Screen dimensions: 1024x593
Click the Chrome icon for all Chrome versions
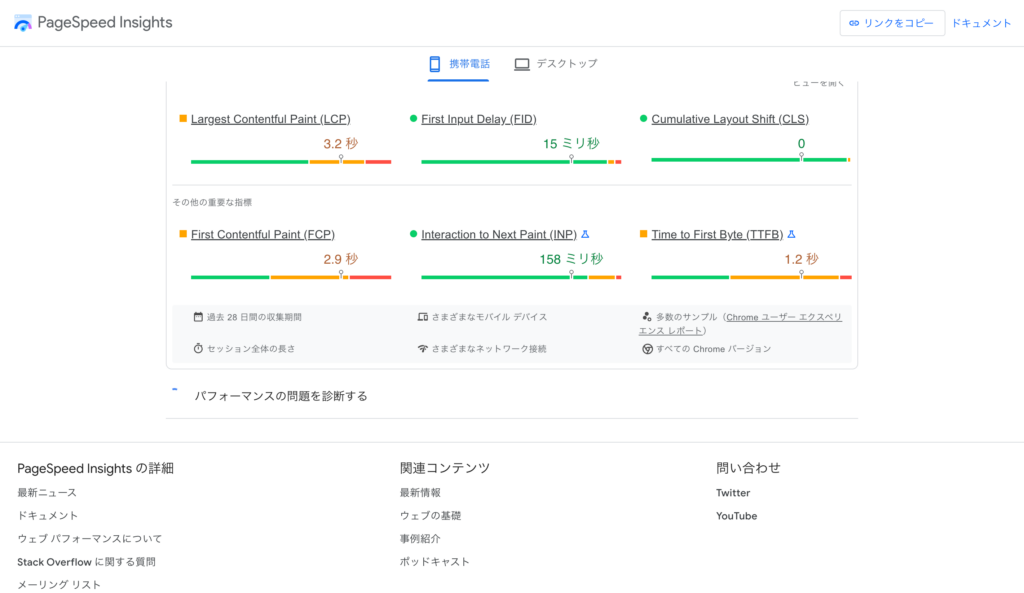(x=647, y=349)
